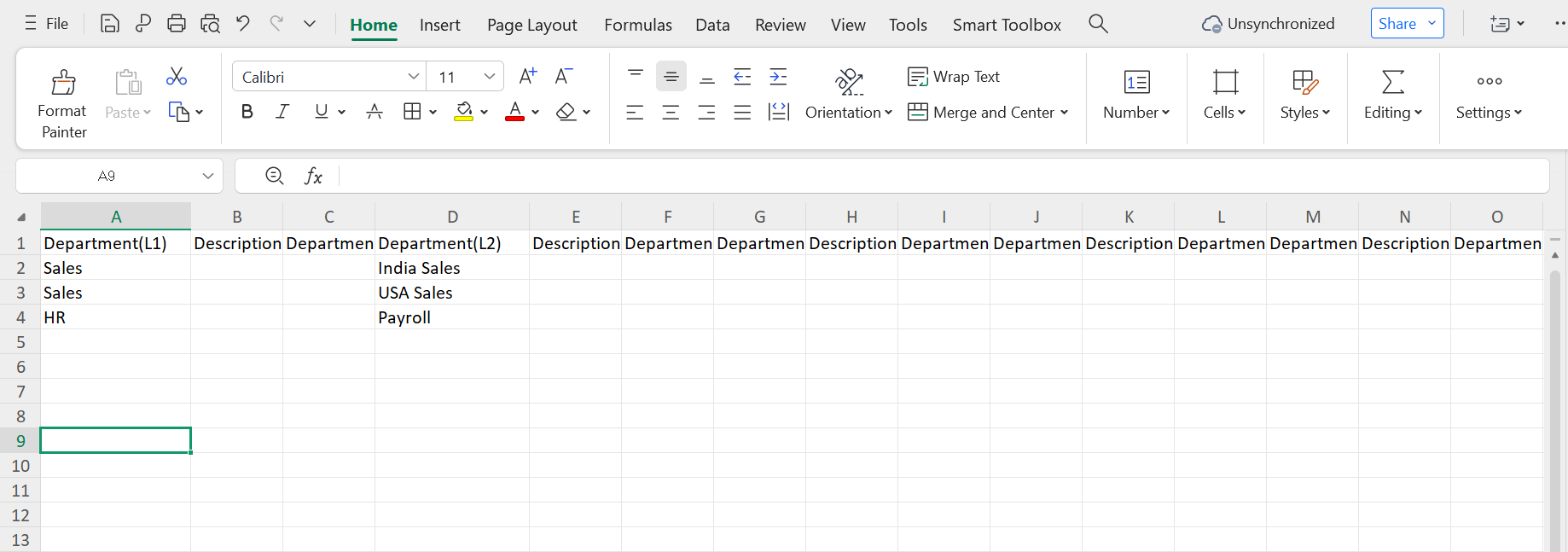
Task: Expand the Name Box A9 dropdown
Action: (x=207, y=176)
